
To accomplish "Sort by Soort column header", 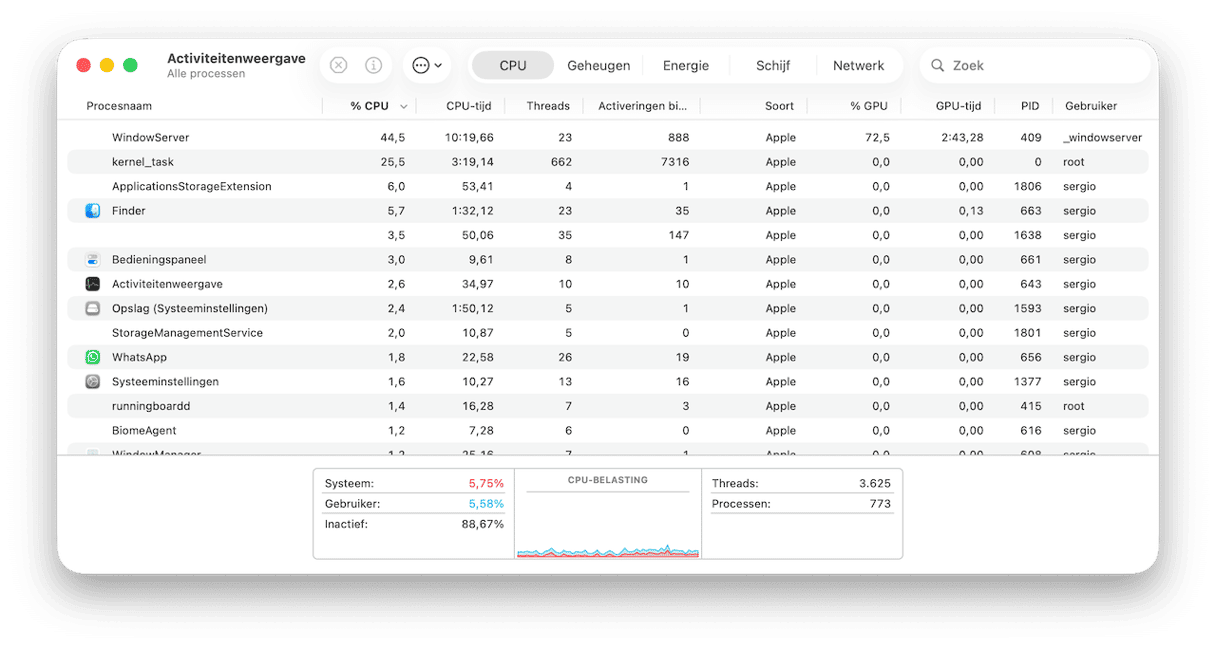I will pyautogui.click(x=780, y=106).
